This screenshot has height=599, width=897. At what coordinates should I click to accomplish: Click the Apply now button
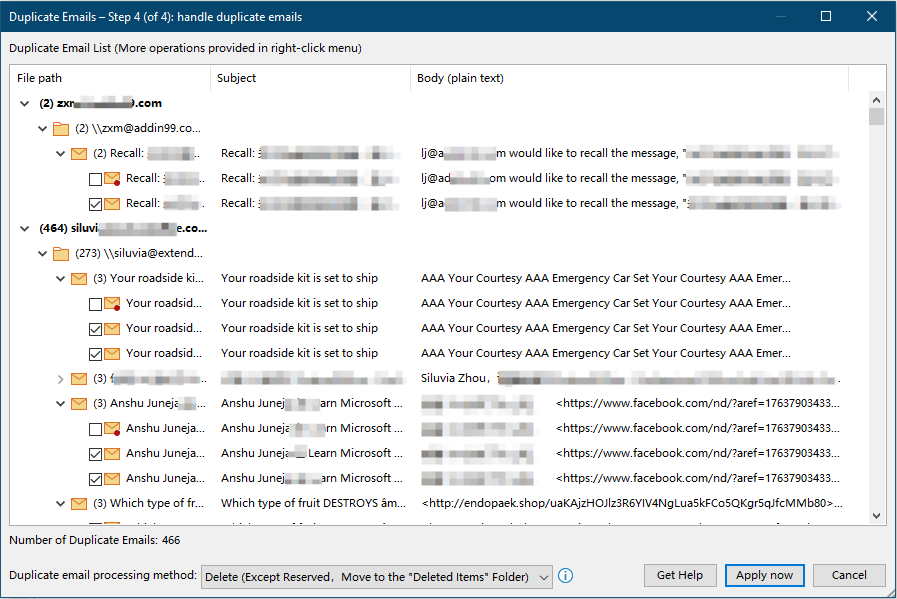click(x=764, y=575)
